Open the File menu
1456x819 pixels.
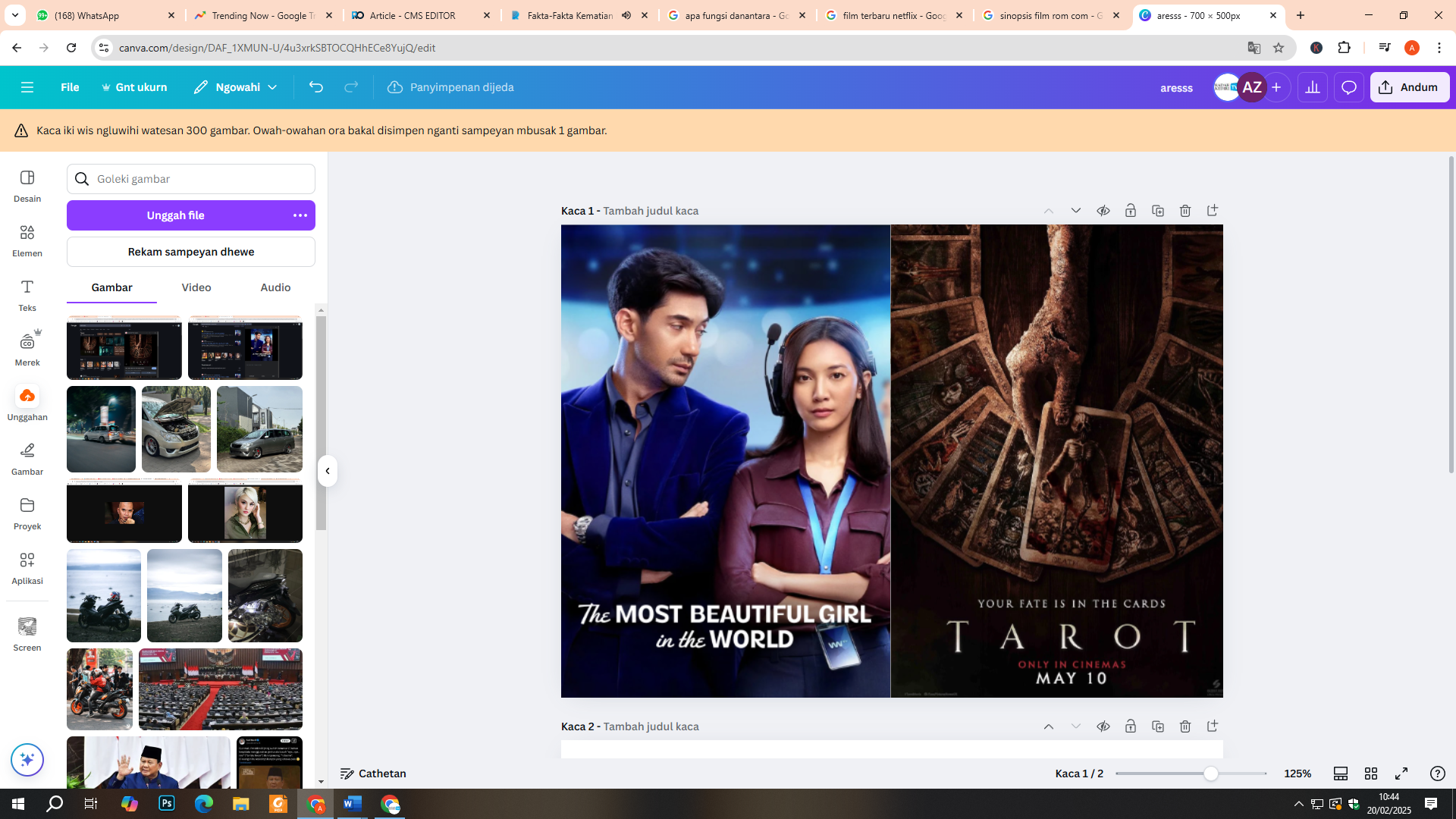coord(70,87)
